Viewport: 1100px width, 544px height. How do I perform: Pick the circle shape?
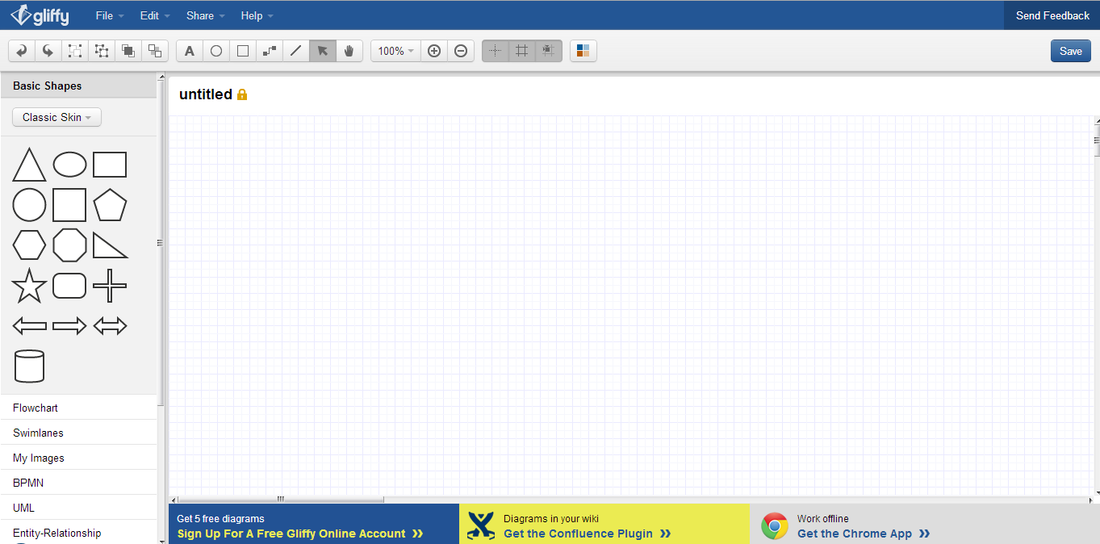click(29, 205)
